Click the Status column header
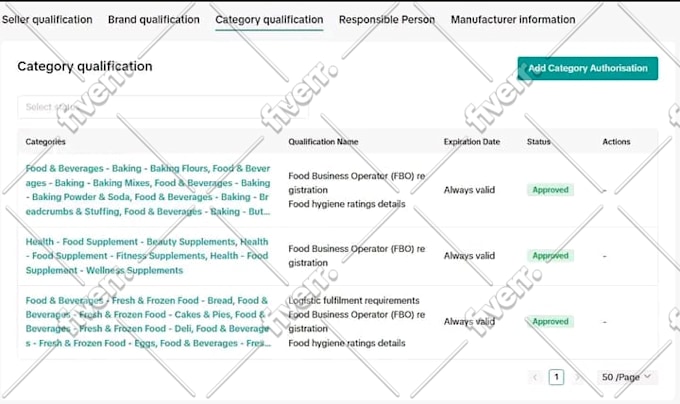The image size is (680, 404). tap(539, 142)
